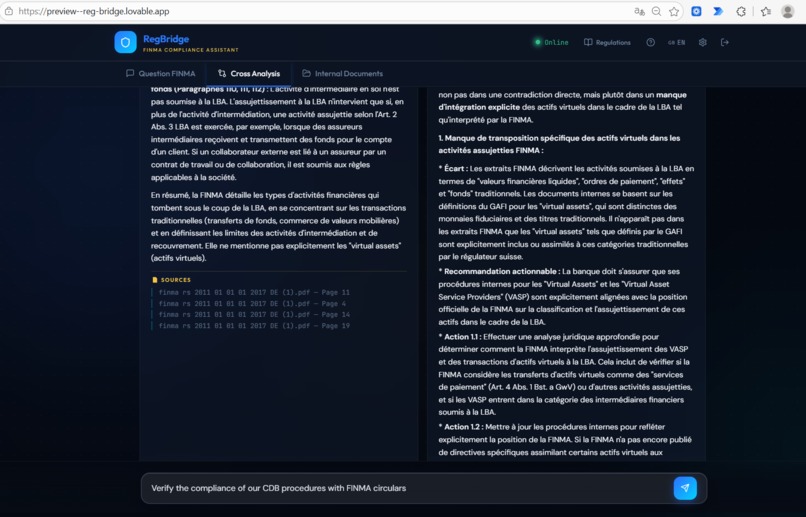Image resolution: width=806 pixels, height=517 pixels.
Task: Open the browser favorites list icon
Action: [766, 11]
